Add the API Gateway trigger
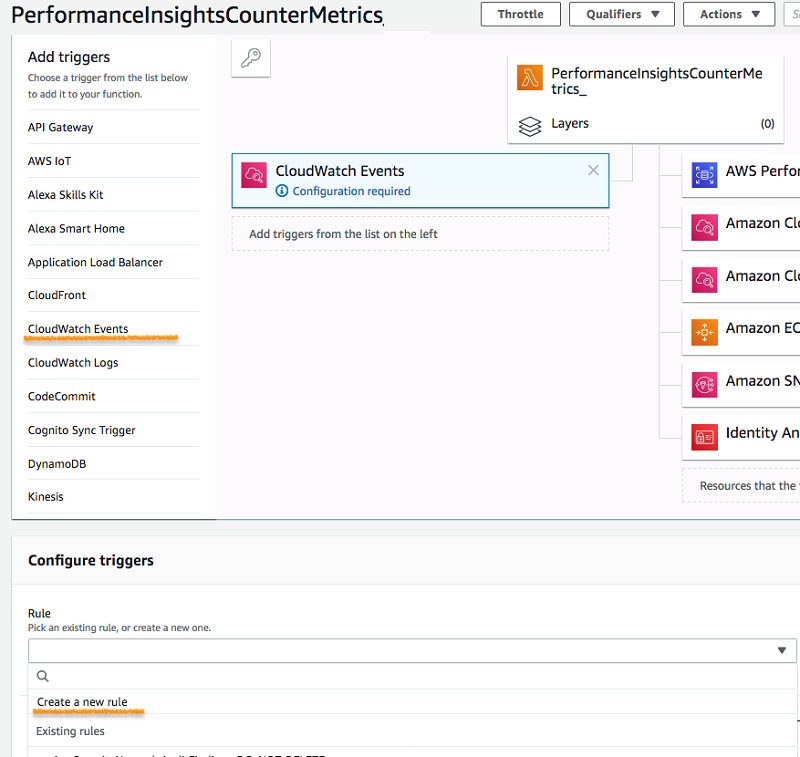The image size is (800, 757). tap(61, 127)
